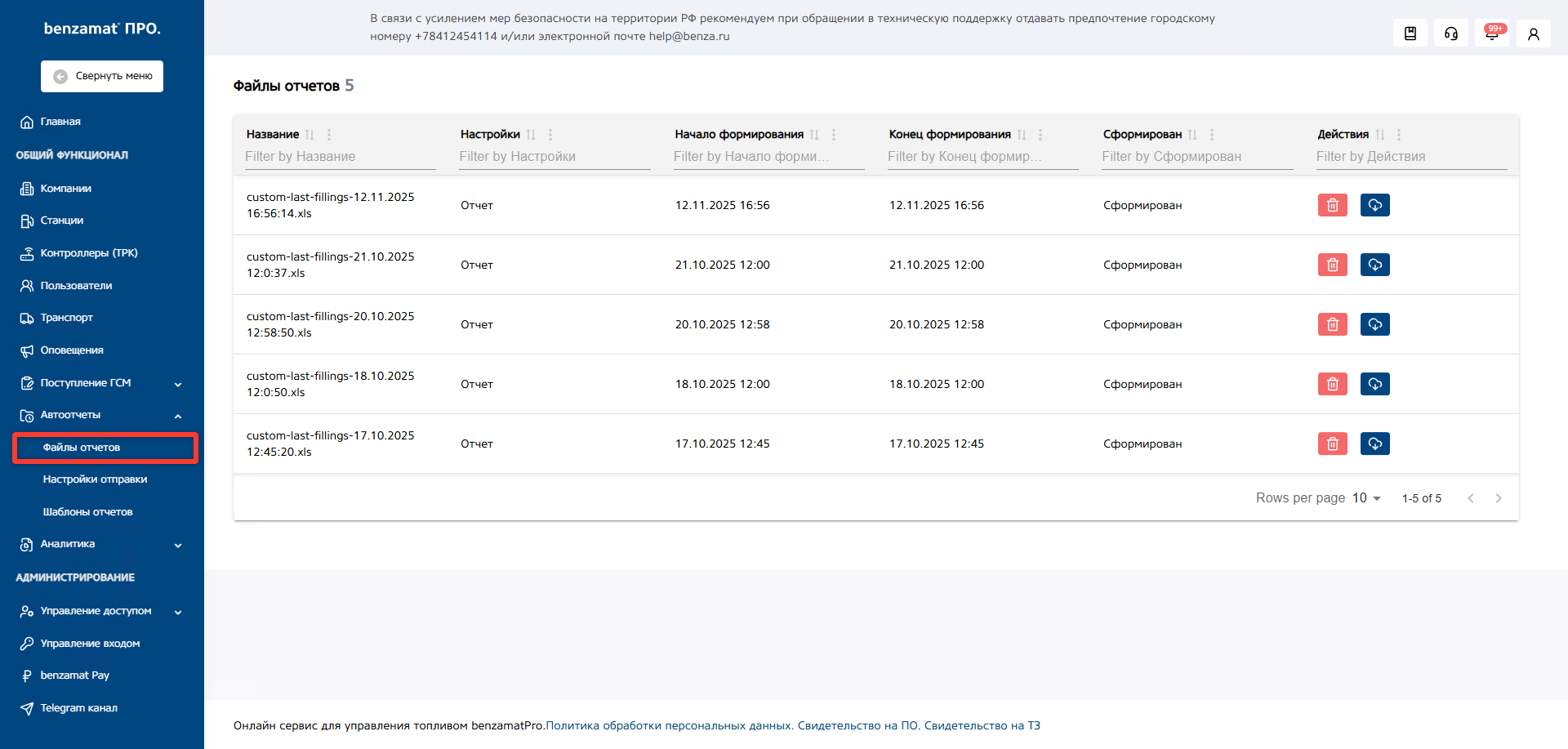
Task: Open Настройки отправки in sidebar
Action: pos(95,479)
